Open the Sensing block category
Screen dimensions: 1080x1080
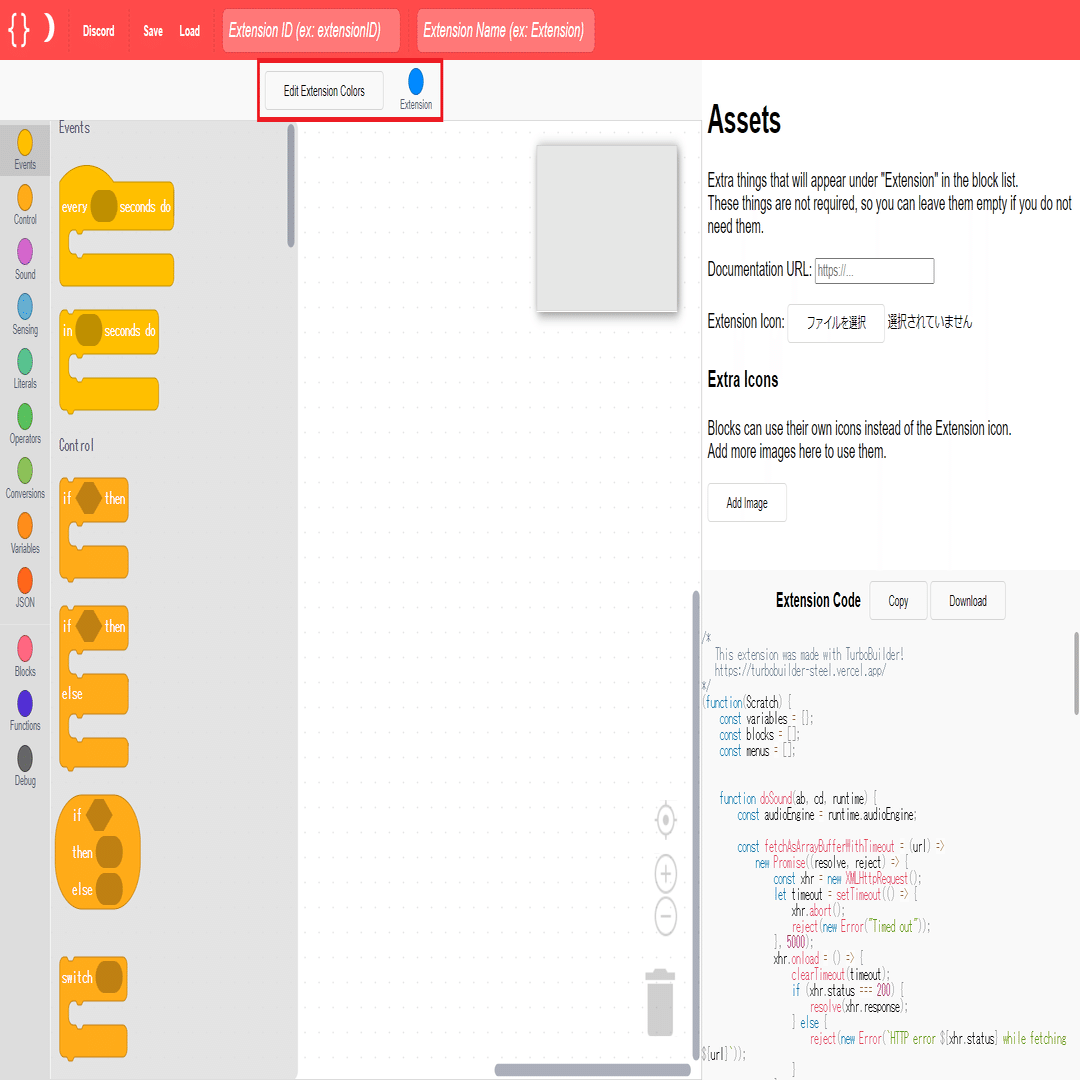(25, 315)
